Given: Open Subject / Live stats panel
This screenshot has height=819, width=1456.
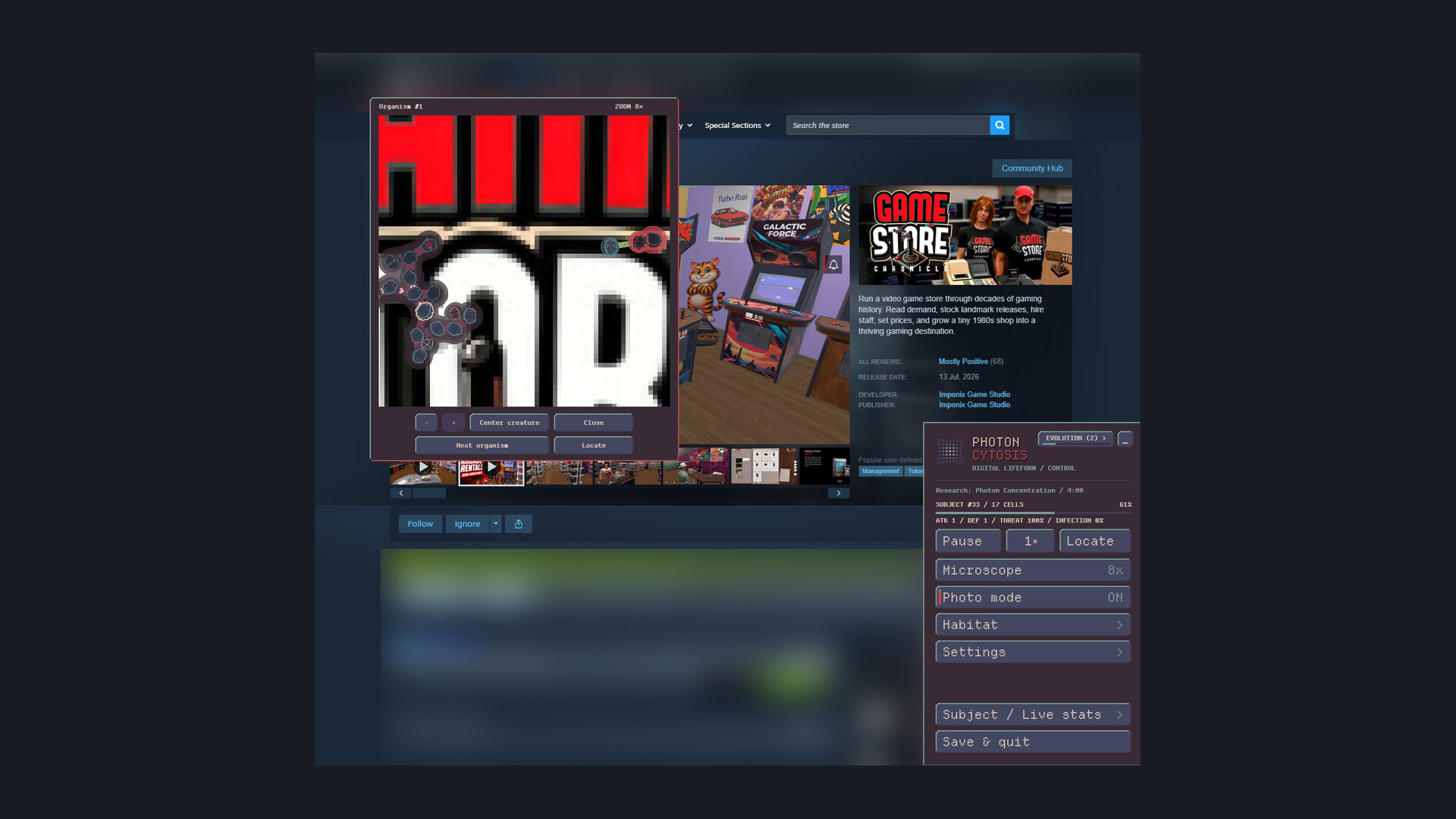Looking at the screenshot, I should (x=1033, y=715).
